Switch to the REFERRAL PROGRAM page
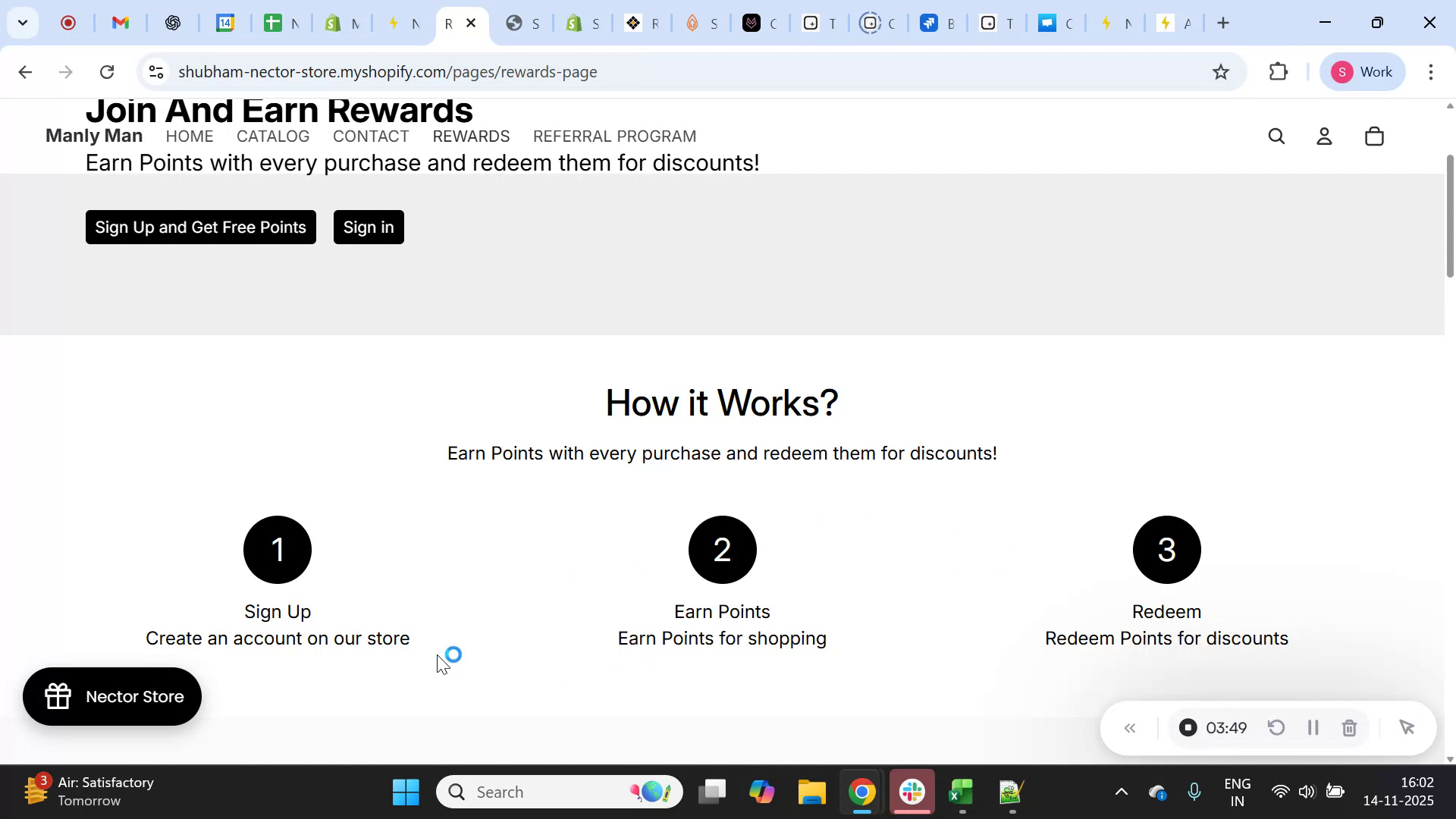The height and width of the screenshot is (819, 1456). tap(615, 136)
